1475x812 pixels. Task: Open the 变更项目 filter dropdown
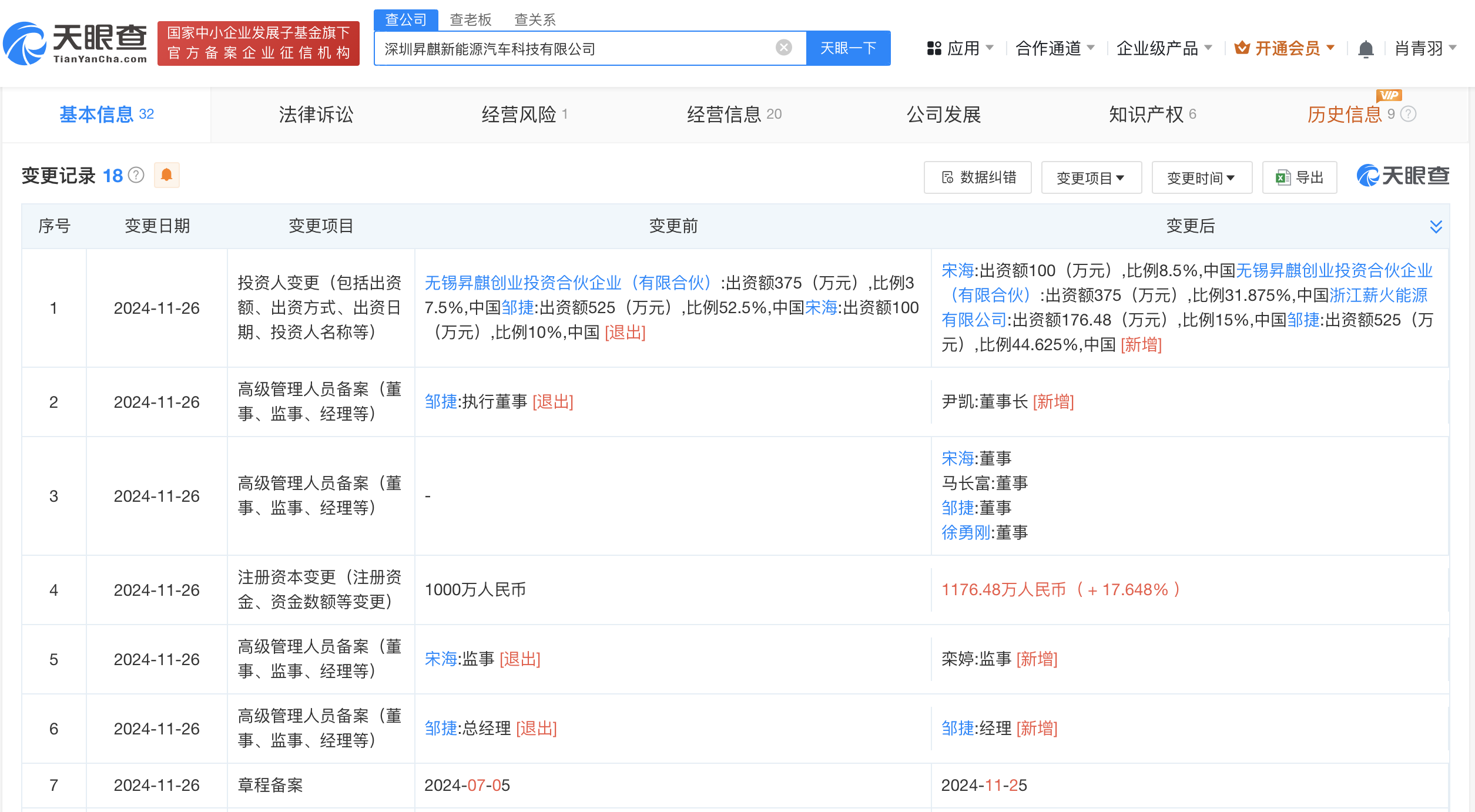(1091, 177)
